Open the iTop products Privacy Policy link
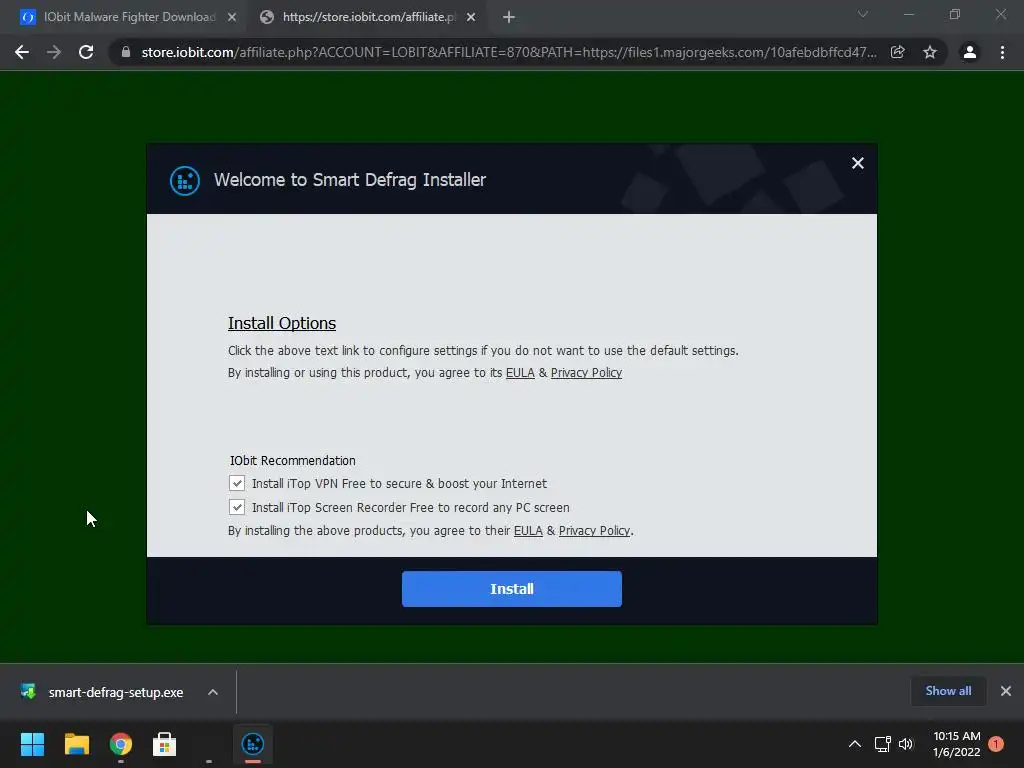 pos(594,531)
